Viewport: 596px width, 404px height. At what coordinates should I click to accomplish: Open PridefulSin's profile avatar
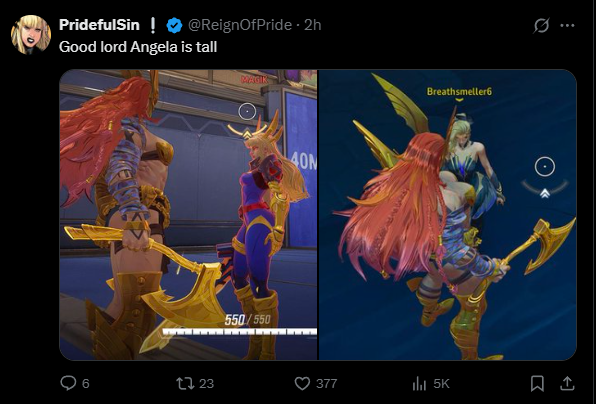pyautogui.click(x=31, y=35)
